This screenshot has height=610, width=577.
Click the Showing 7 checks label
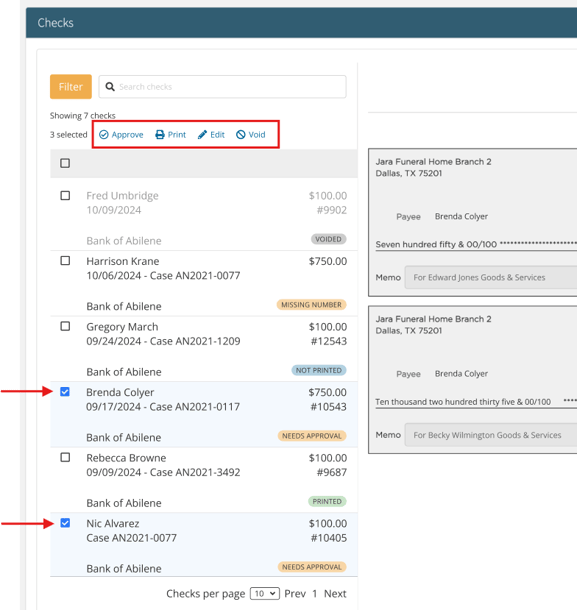(82, 116)
